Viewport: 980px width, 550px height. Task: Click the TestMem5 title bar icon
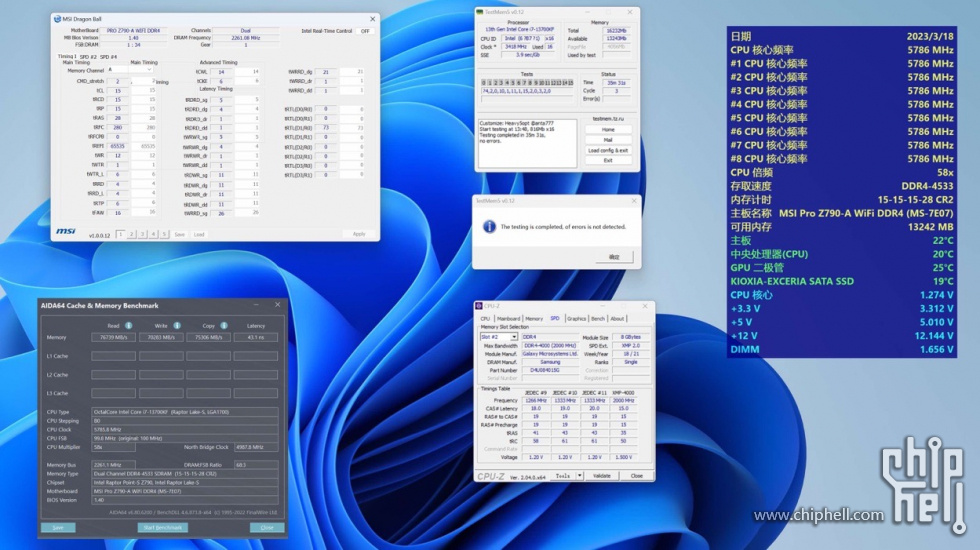click(479, 12)
